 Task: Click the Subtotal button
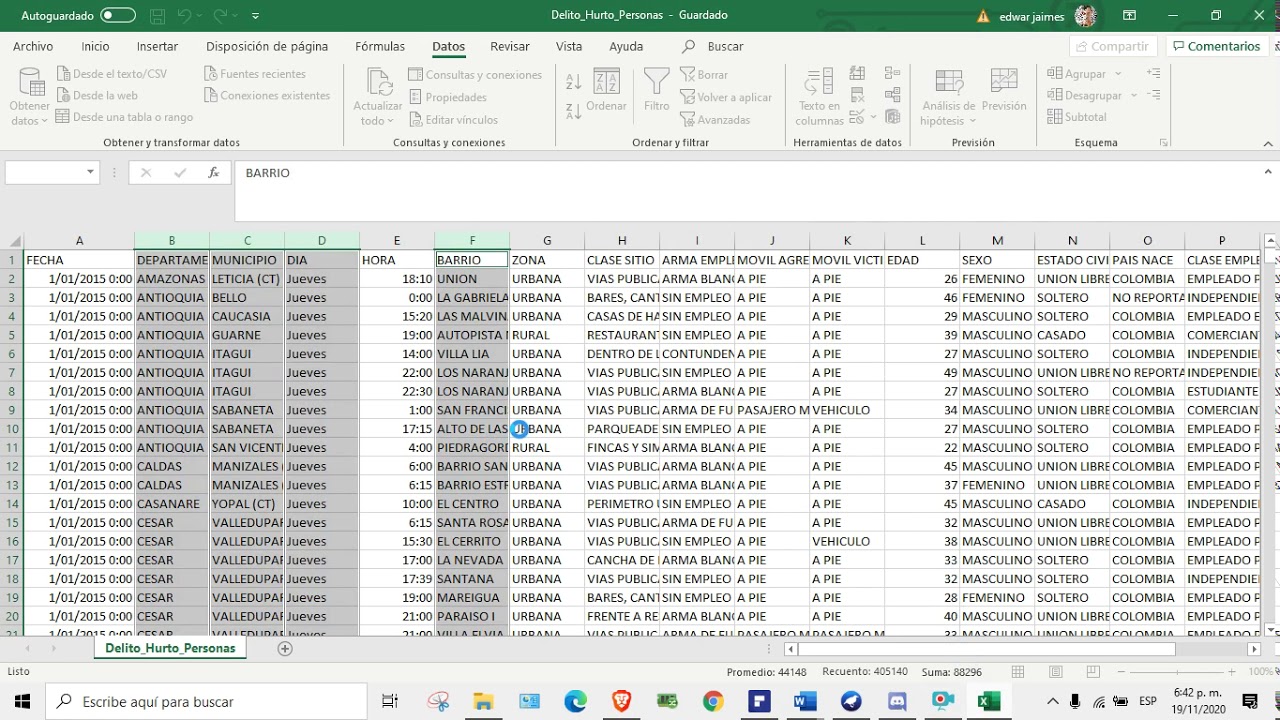point(1077,117)
